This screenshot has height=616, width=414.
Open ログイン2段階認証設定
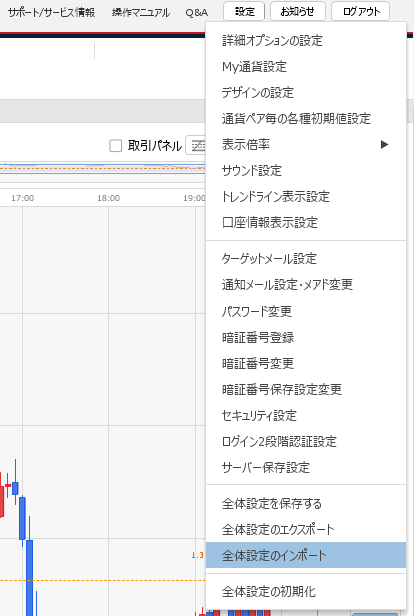coord(306,441)
